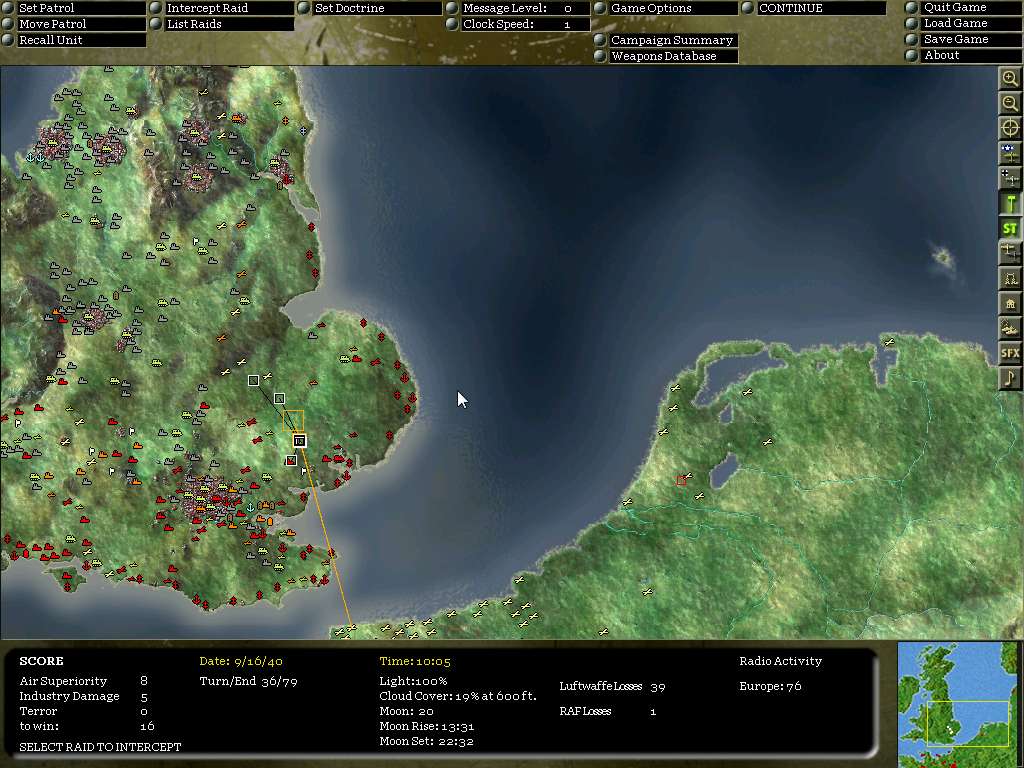Image resolution: width=1024 pixels, height=768 pixels.
Task: Click Cloud Cover: 19% at 600 ft. text
Action: click(458, 696)
